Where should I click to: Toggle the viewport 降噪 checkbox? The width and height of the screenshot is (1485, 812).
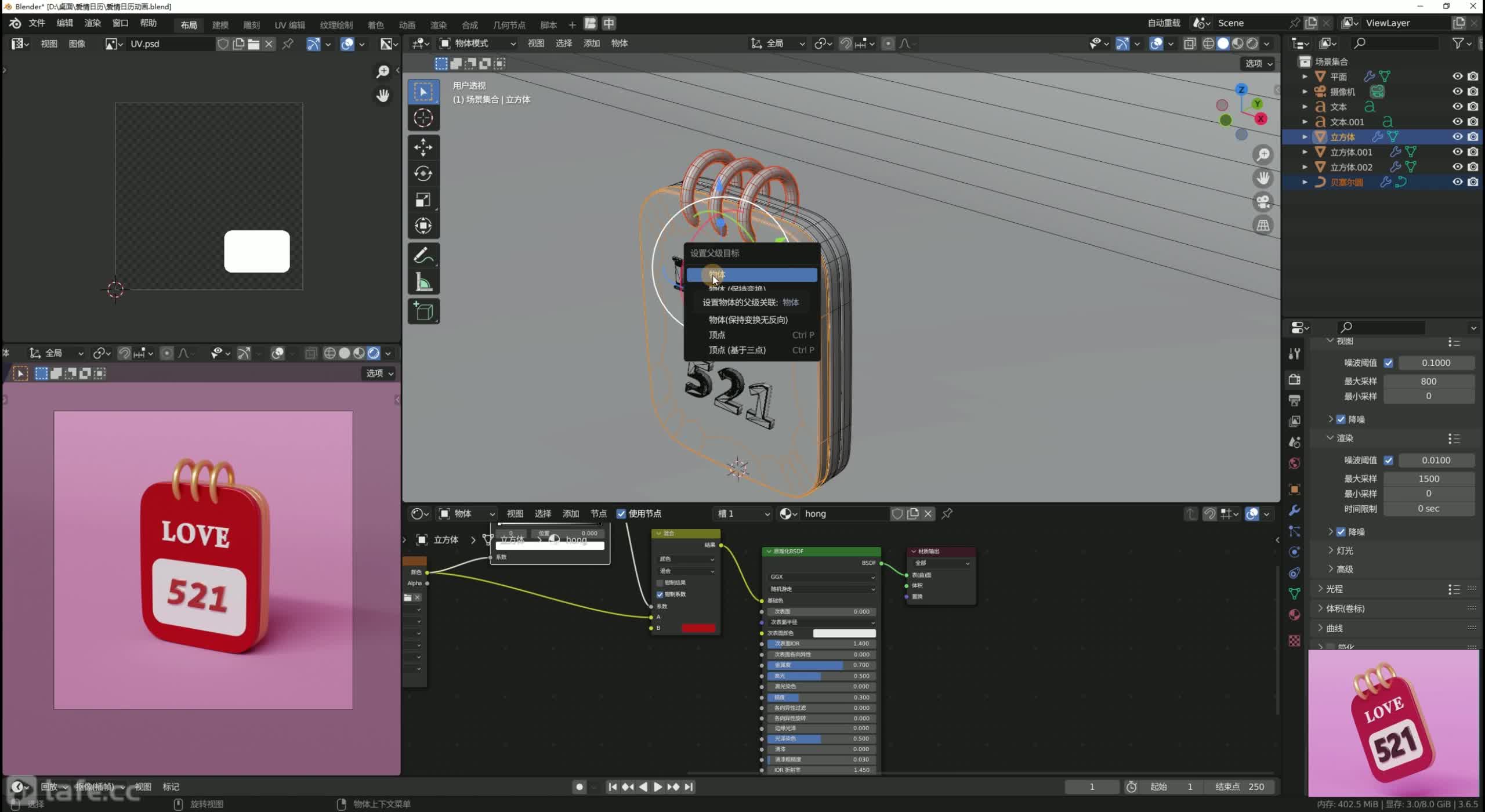point(1341,419)
